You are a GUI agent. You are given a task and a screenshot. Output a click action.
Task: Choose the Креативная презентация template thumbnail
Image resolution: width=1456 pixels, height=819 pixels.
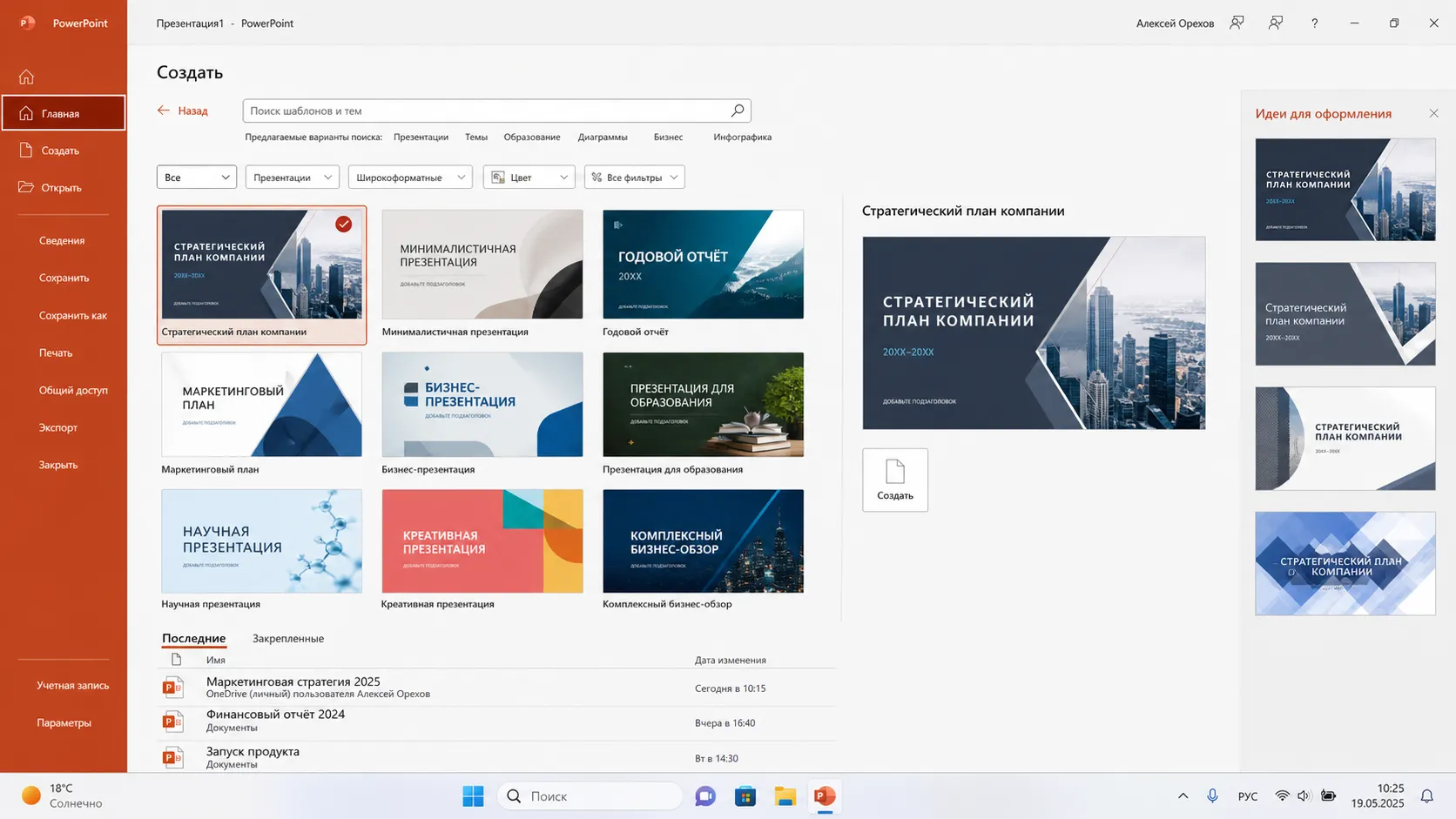[482, 540]
